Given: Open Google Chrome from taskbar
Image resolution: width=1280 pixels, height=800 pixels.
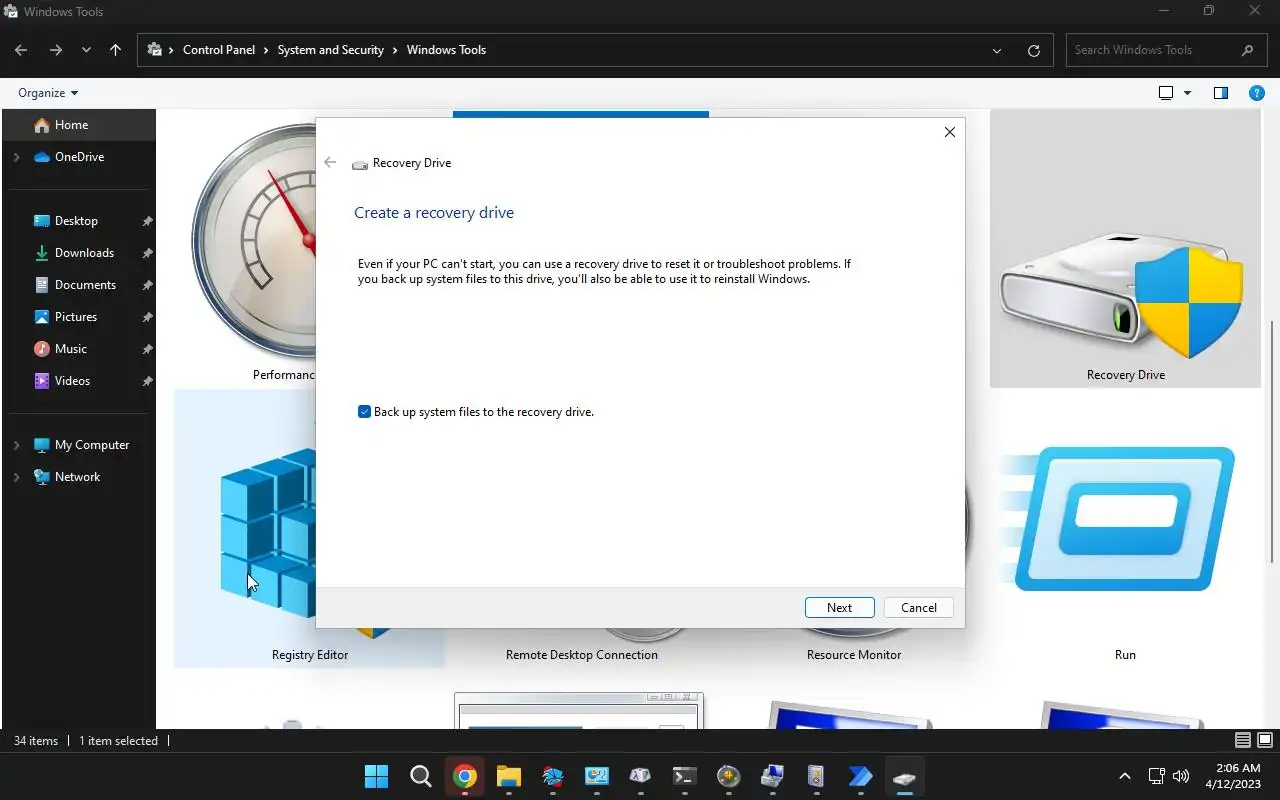Looking at the screenshot, I should click(464, 776).
